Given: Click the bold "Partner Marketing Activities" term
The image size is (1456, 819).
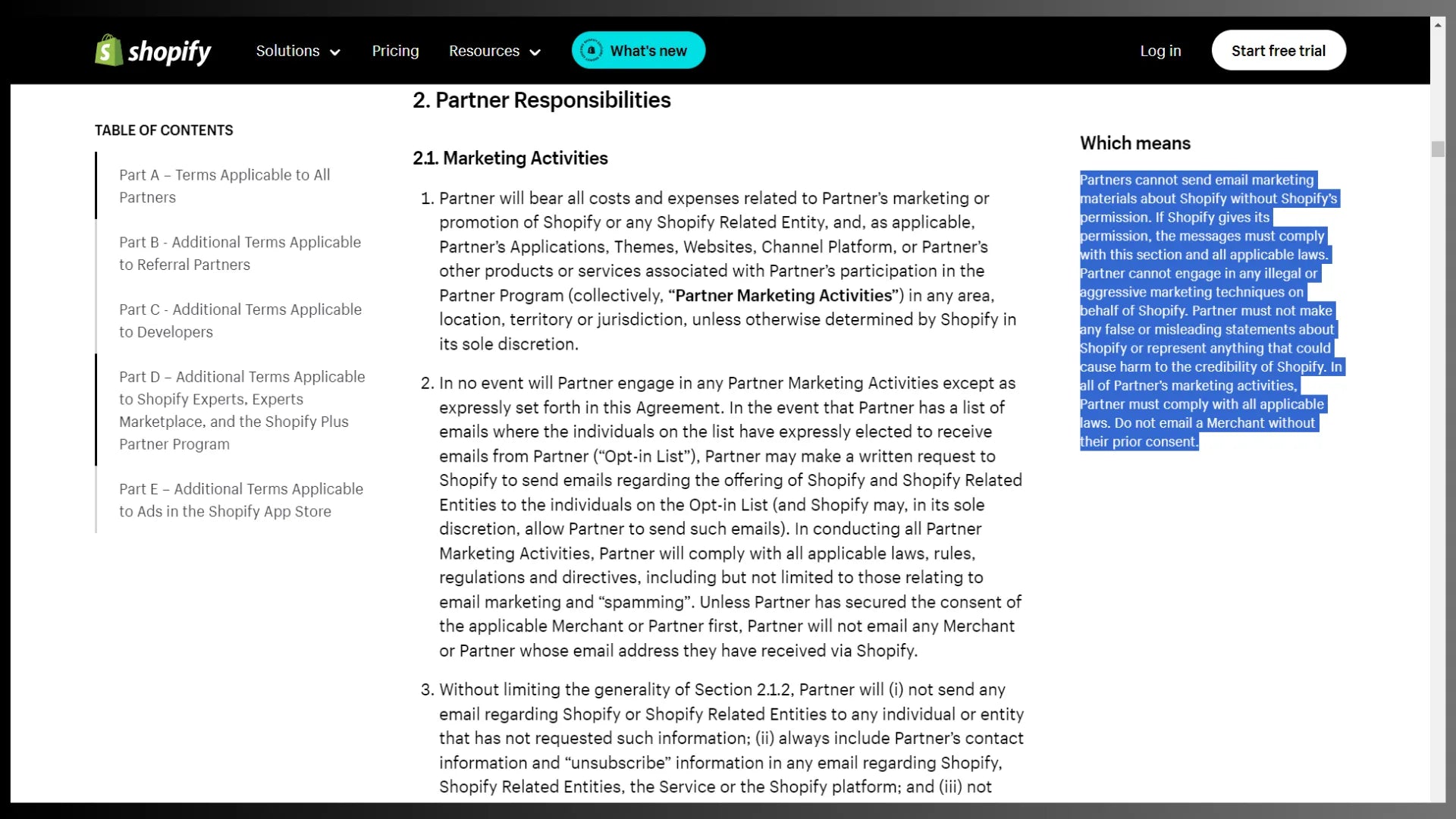Looking at the screenshot, I should click(x=783, y=295).
